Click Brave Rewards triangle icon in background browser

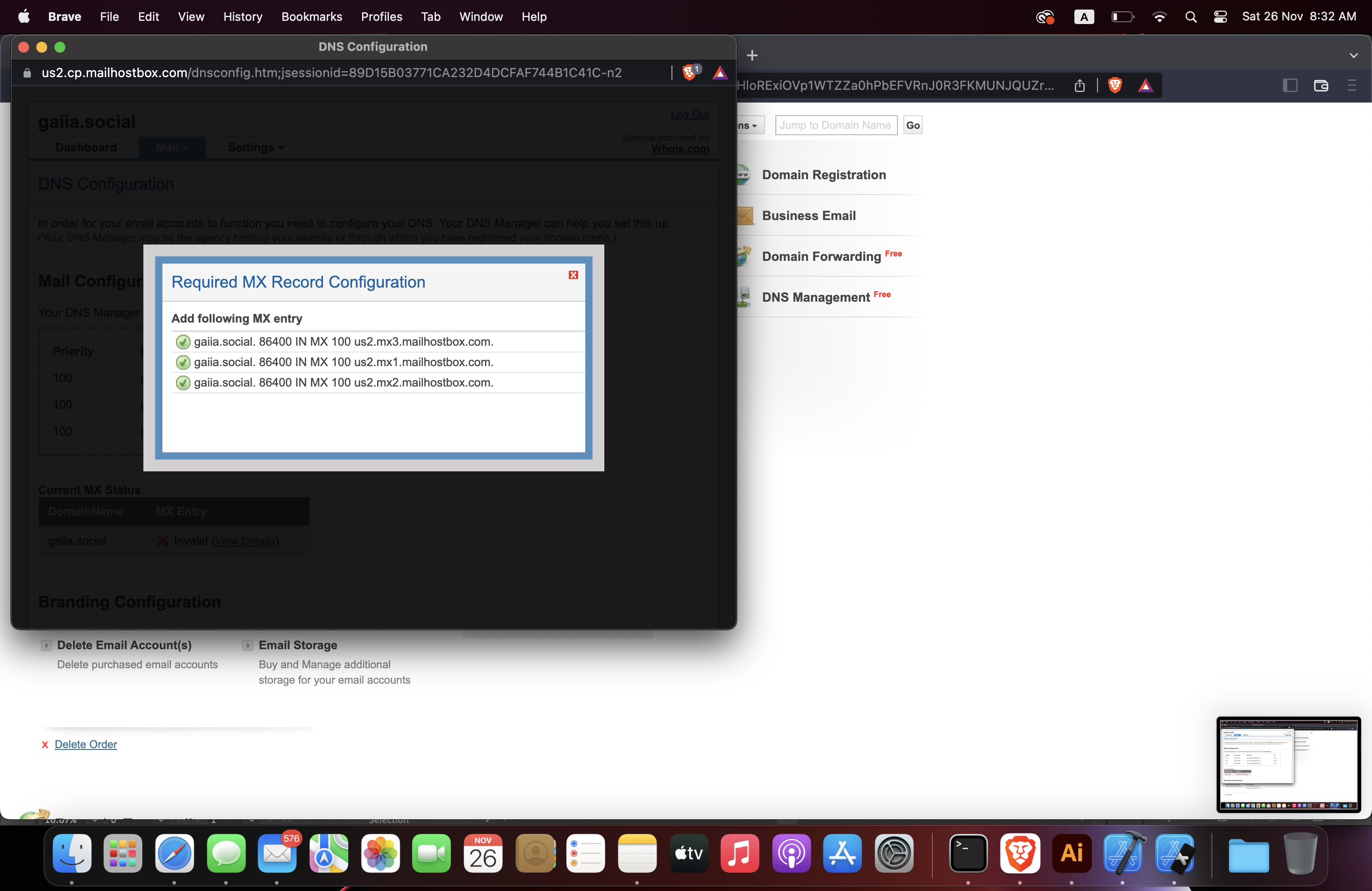pyautogui.click(x=1146, y=86)
